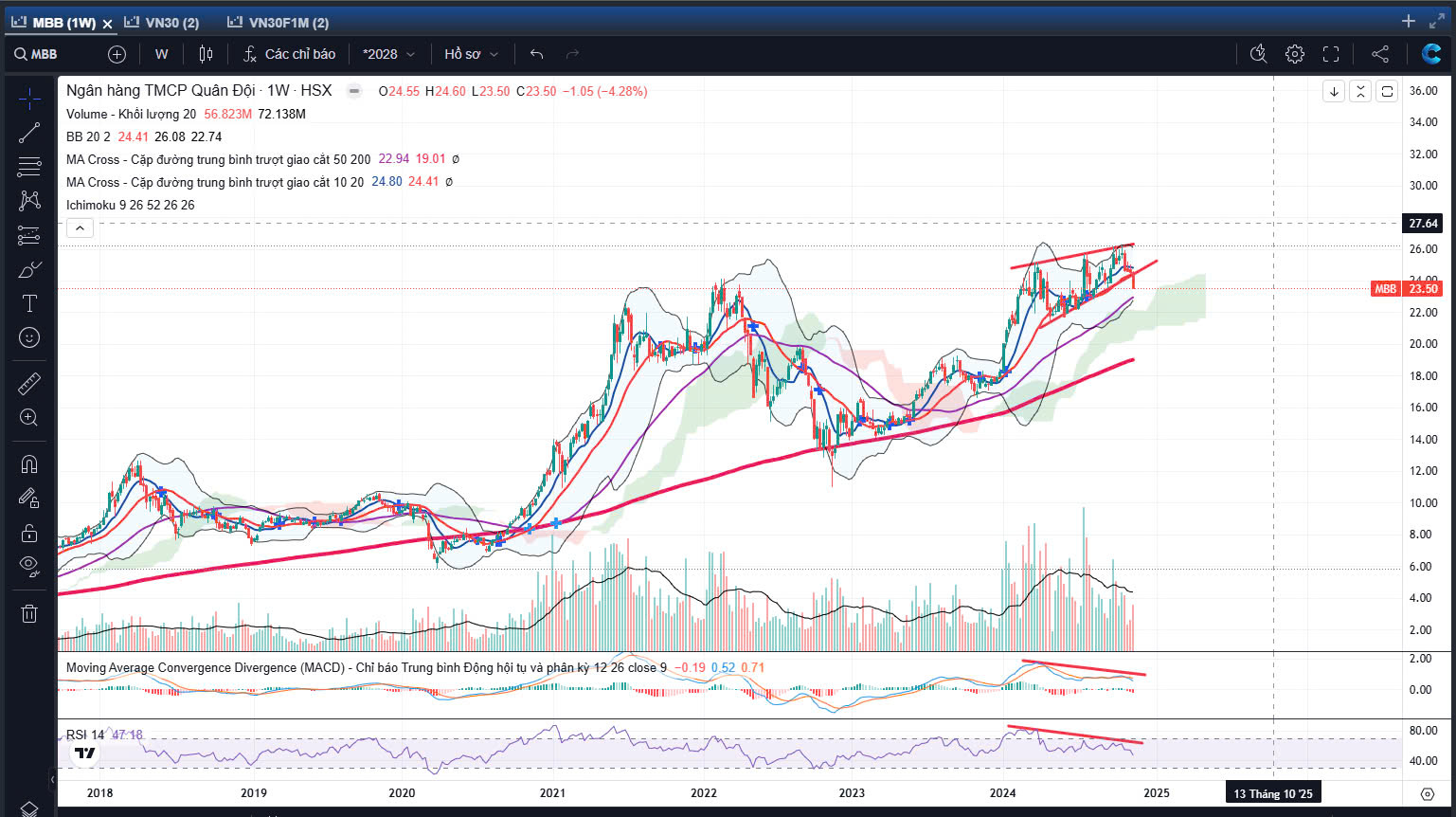
Task: Lock all drawing tools
Action: tap(29, 532)
